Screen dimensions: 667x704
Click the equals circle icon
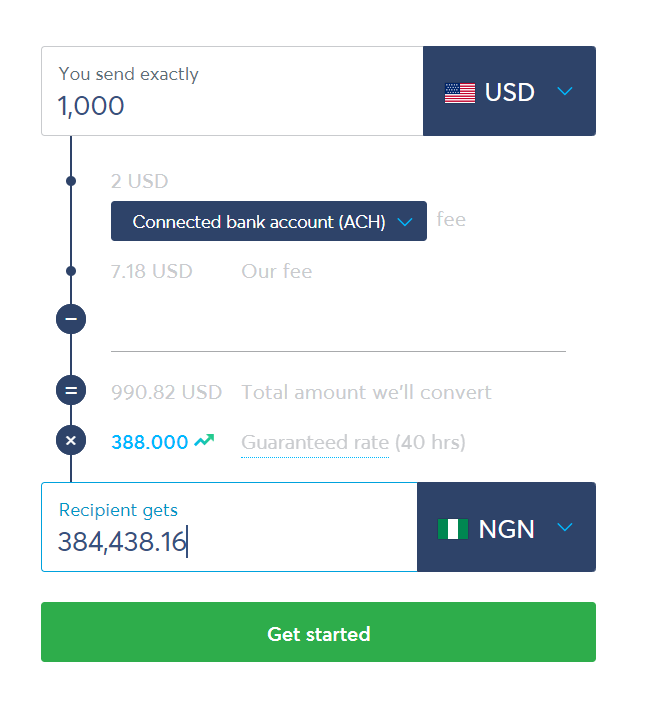tap(71, 391)
